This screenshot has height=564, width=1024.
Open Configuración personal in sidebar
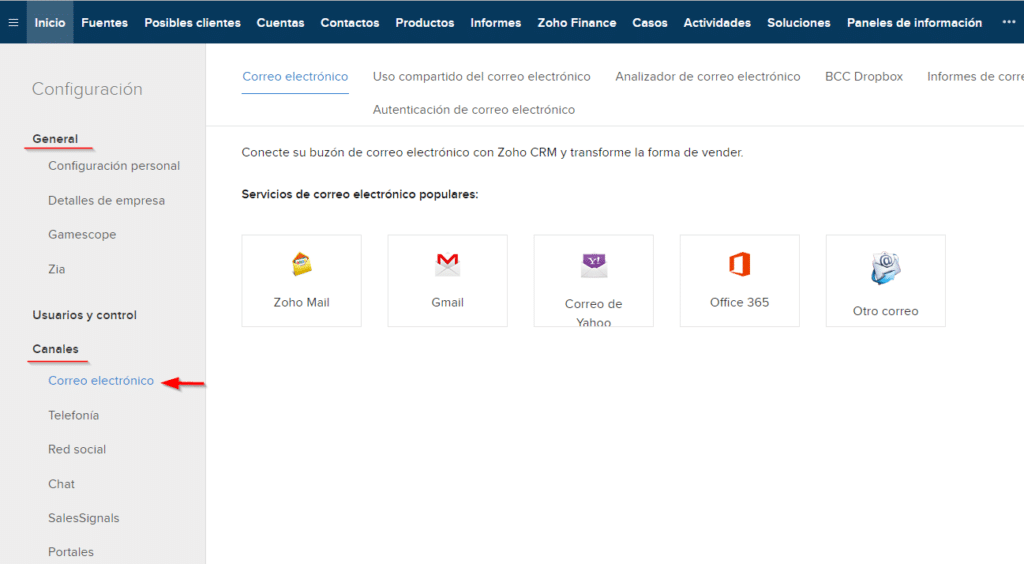[x=114, y=166]
